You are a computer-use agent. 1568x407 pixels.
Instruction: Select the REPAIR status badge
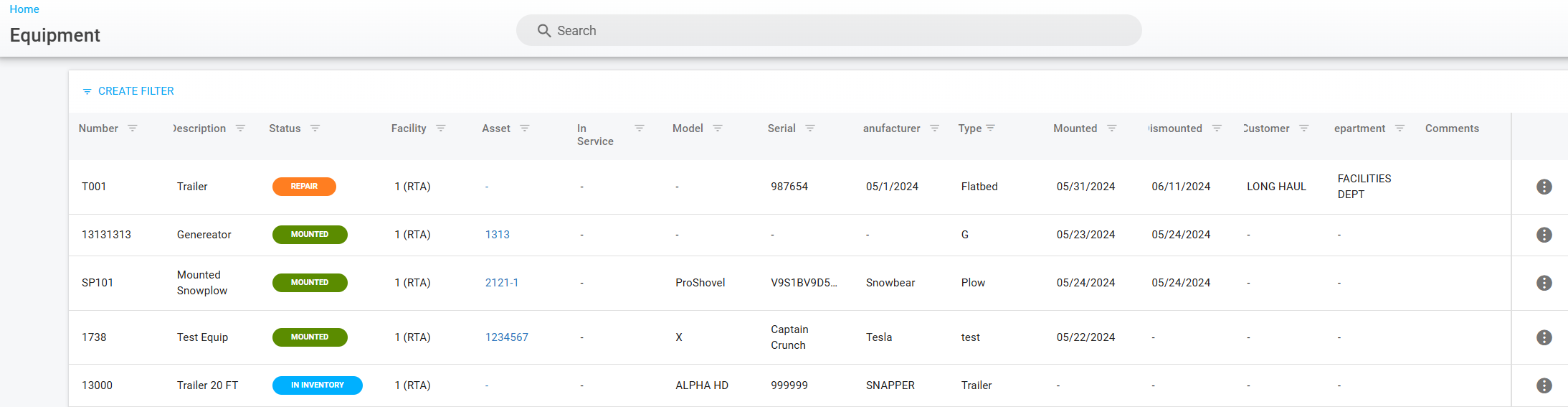[304, 187]
